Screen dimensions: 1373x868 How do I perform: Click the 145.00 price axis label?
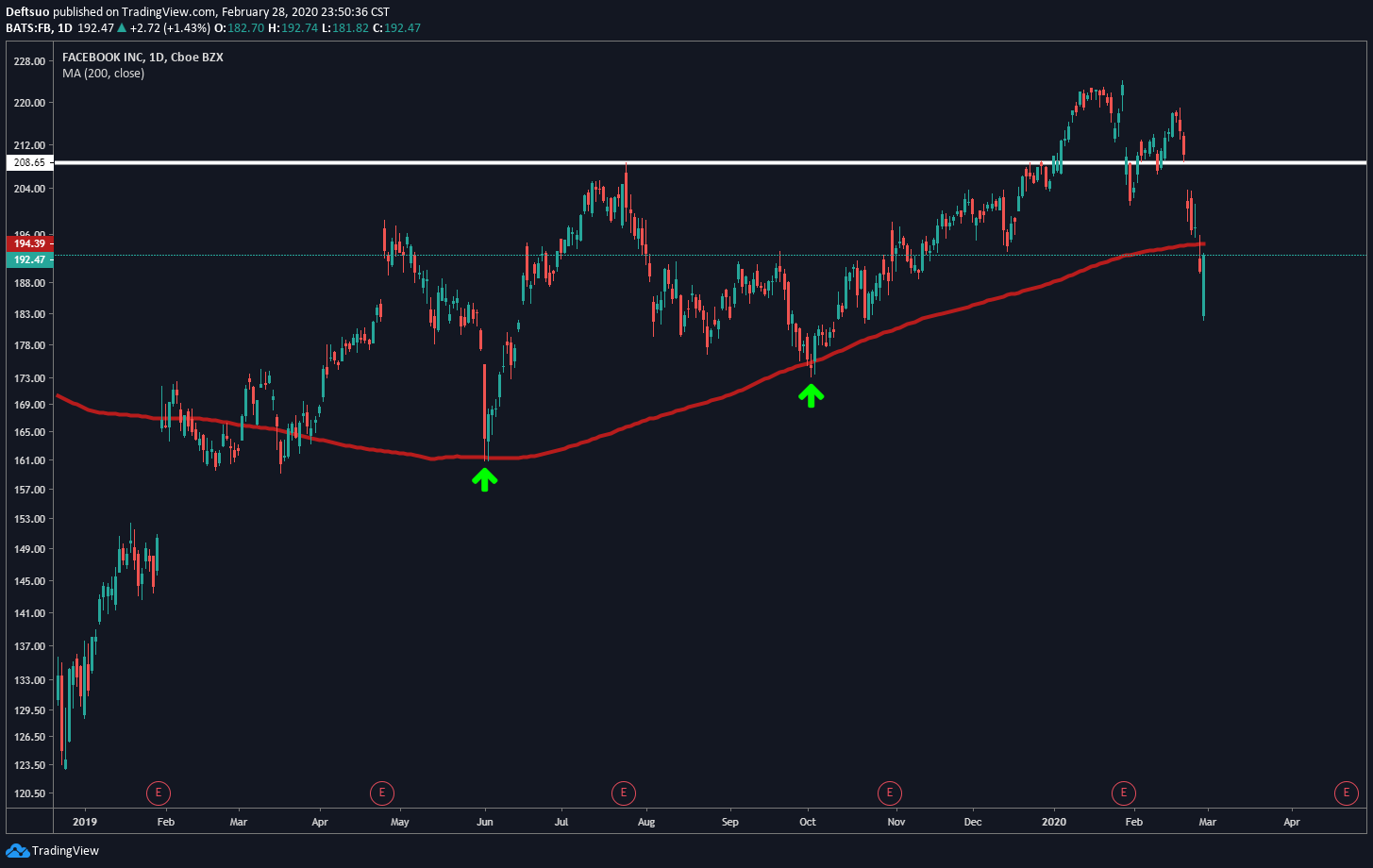31,581
